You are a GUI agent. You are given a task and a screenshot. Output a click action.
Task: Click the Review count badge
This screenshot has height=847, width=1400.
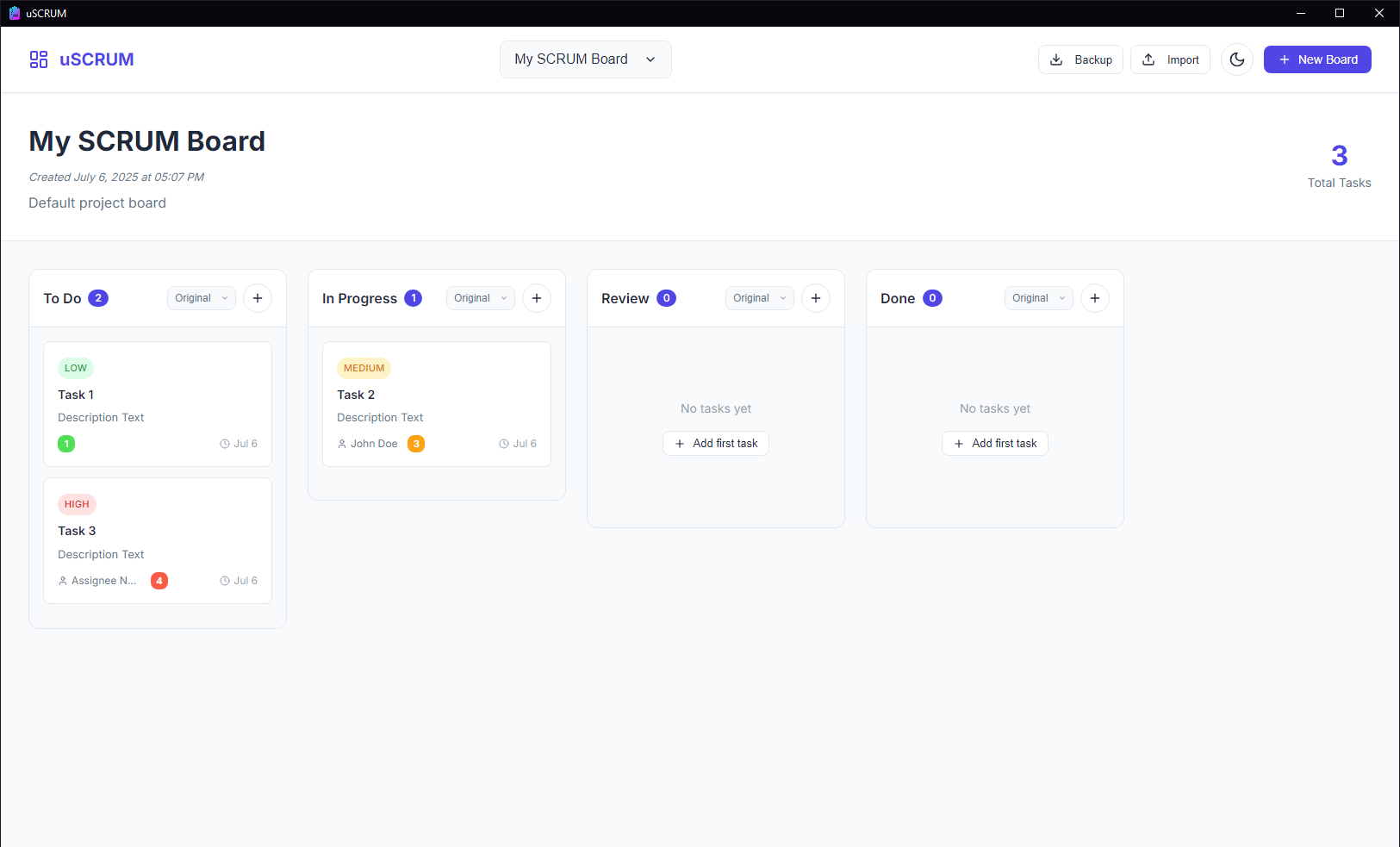point(666,298)
